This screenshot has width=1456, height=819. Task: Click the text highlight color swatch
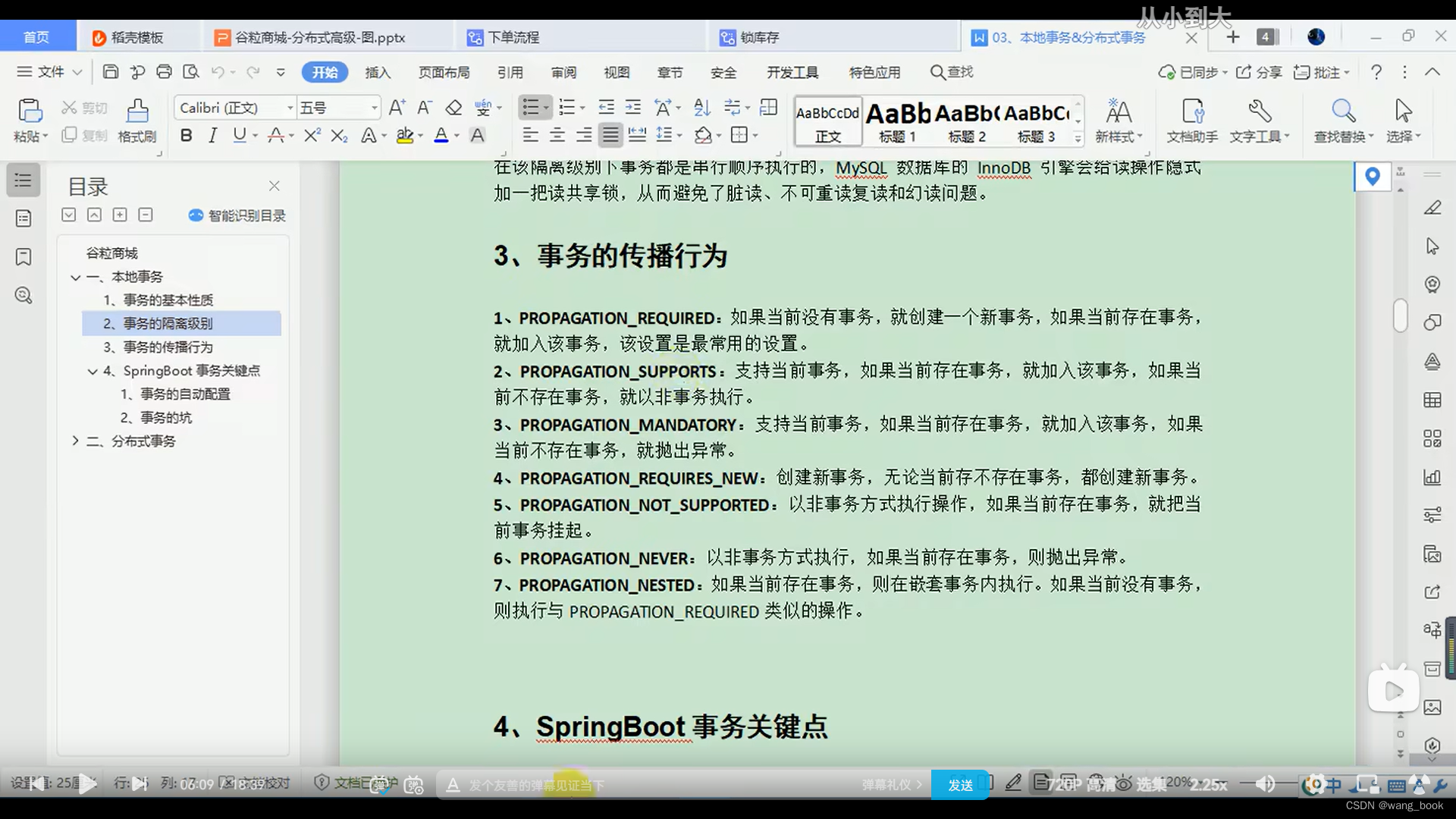pyautogui.click(x=405, y=136)
